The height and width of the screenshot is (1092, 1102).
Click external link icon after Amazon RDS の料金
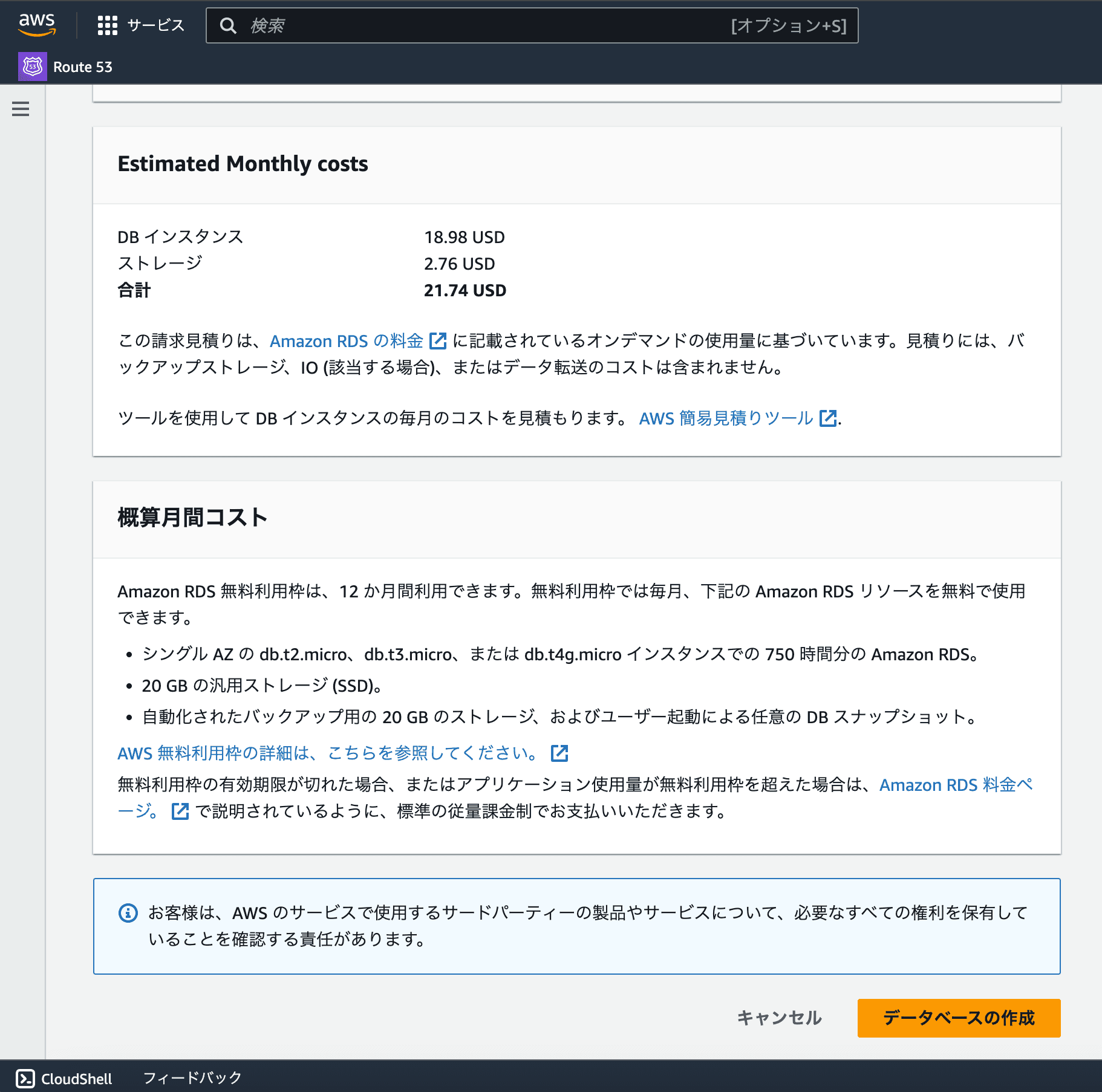coord(437,341)
